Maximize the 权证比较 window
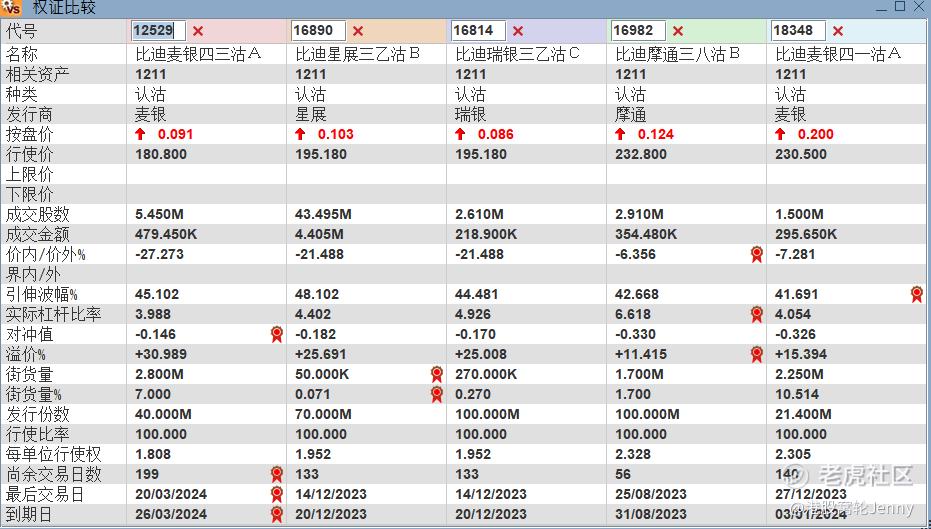The width and height of the screenshot is (931, 529). 901,7
